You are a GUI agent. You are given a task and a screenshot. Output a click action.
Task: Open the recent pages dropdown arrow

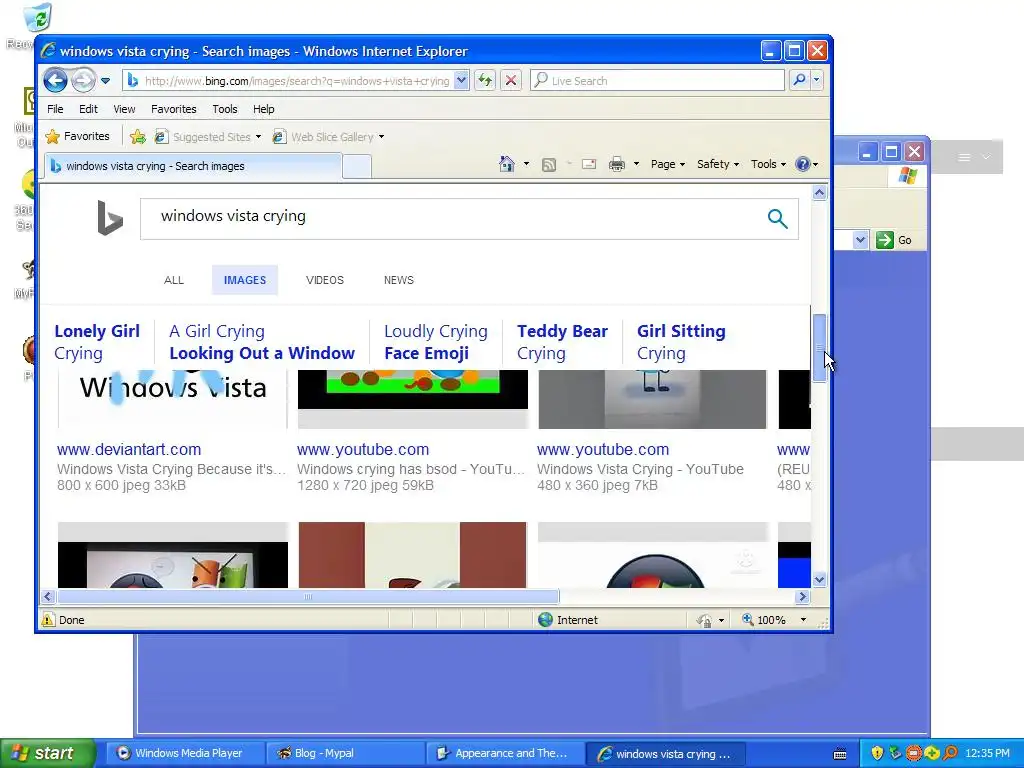point(106,81)
